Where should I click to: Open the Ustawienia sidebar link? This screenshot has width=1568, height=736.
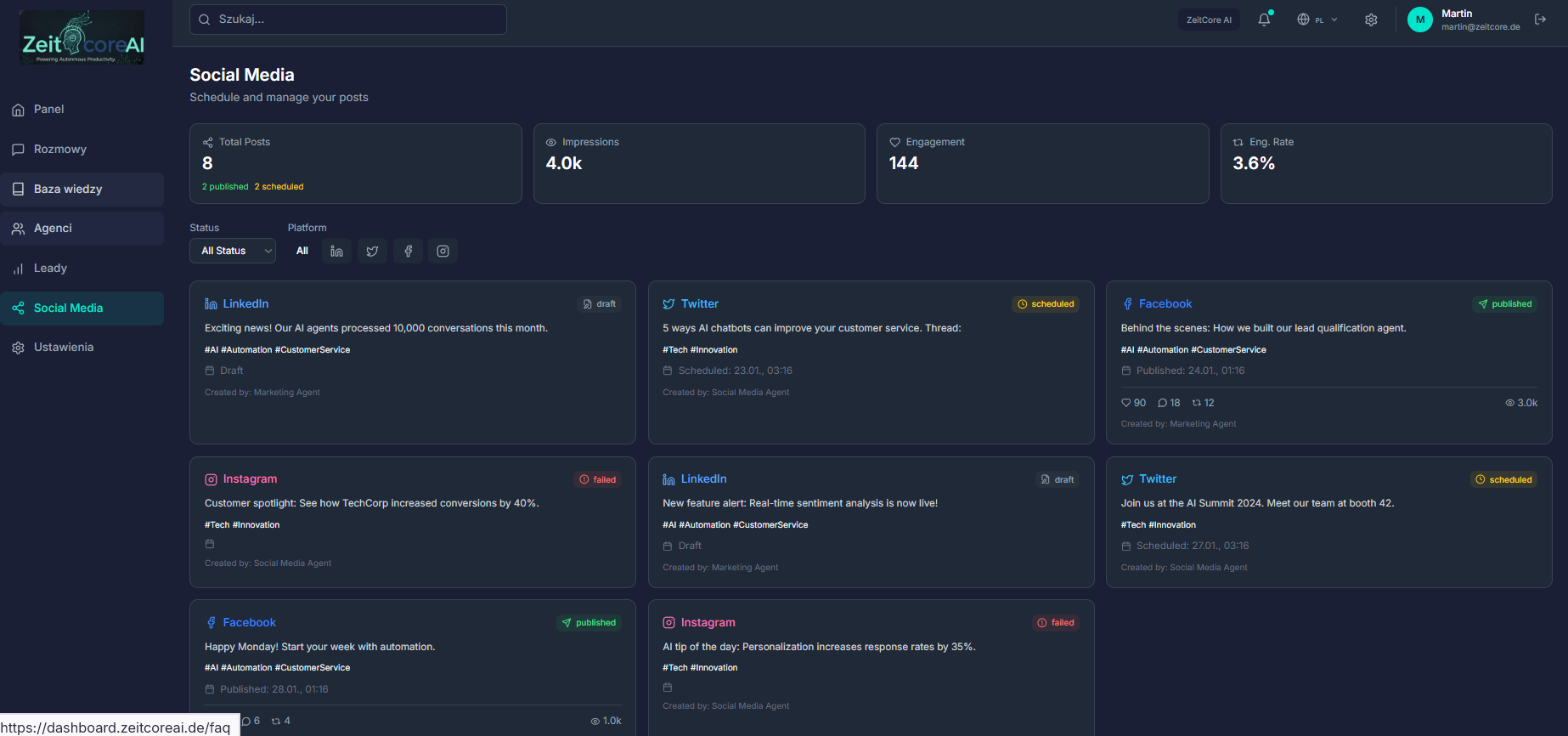tap(64, 348)
